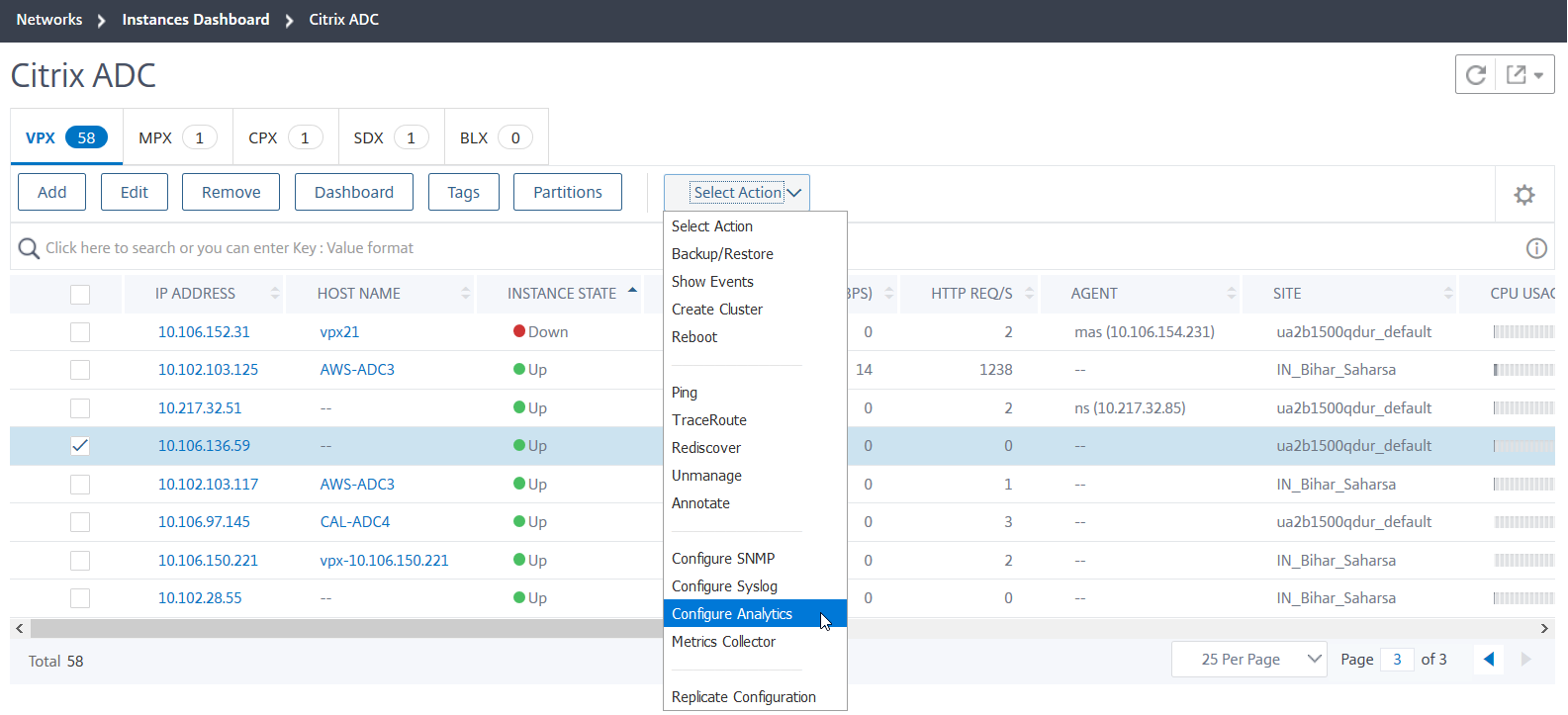The height and width of the screenshot is (715, 1568).
Task: Sort by Host Name column arrows
Action: [x=465, y=294]
